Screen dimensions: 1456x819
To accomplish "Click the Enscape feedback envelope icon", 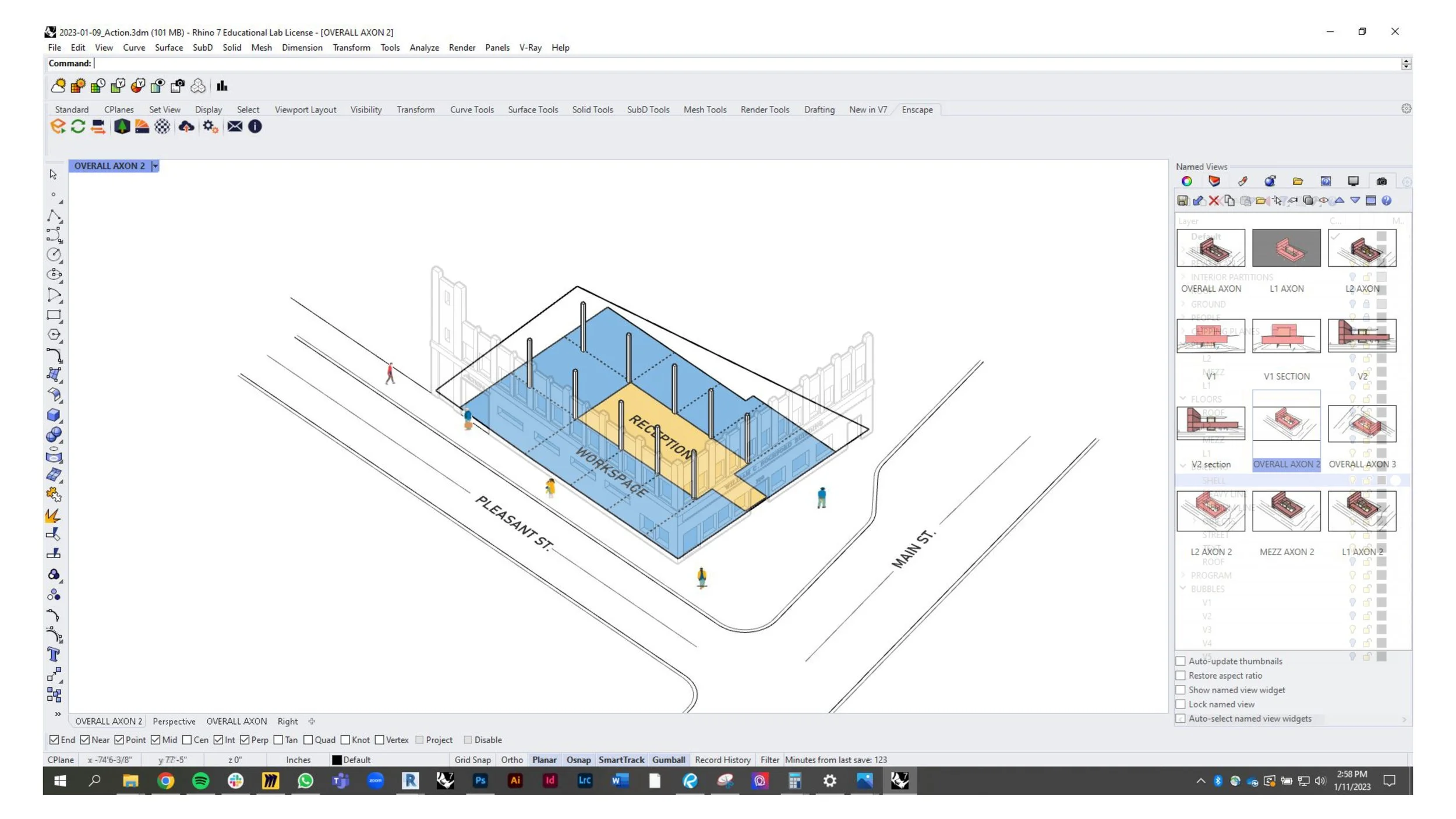I will [x=235, y=126].
